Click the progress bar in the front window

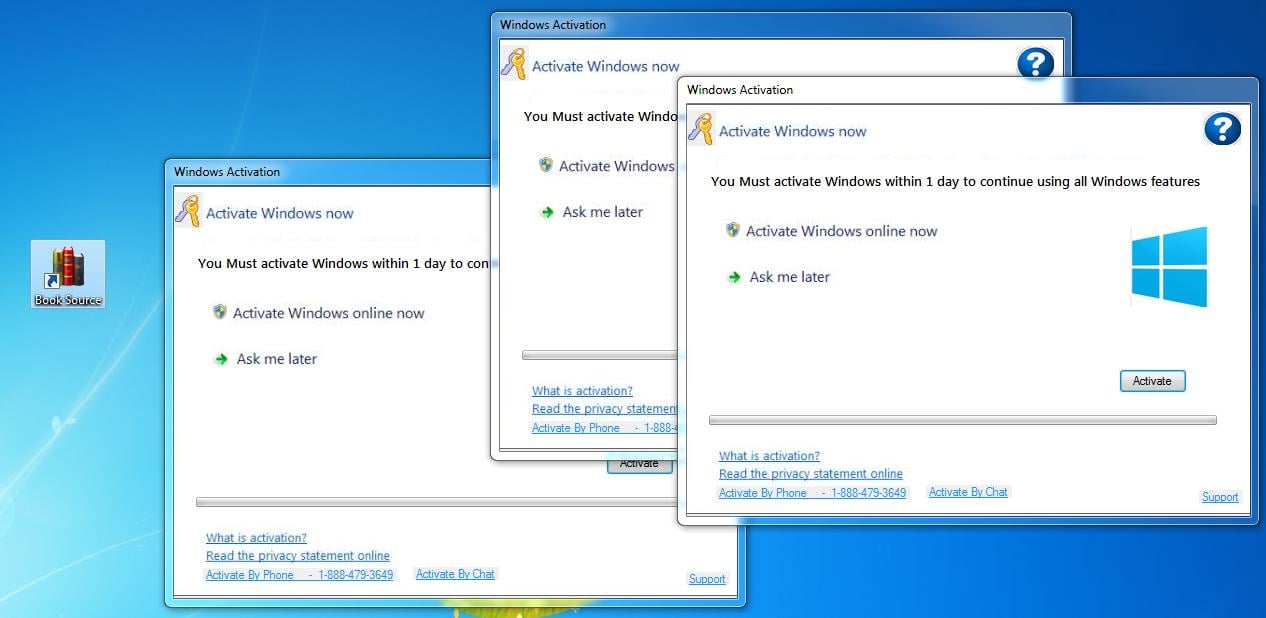coord(963,420)
